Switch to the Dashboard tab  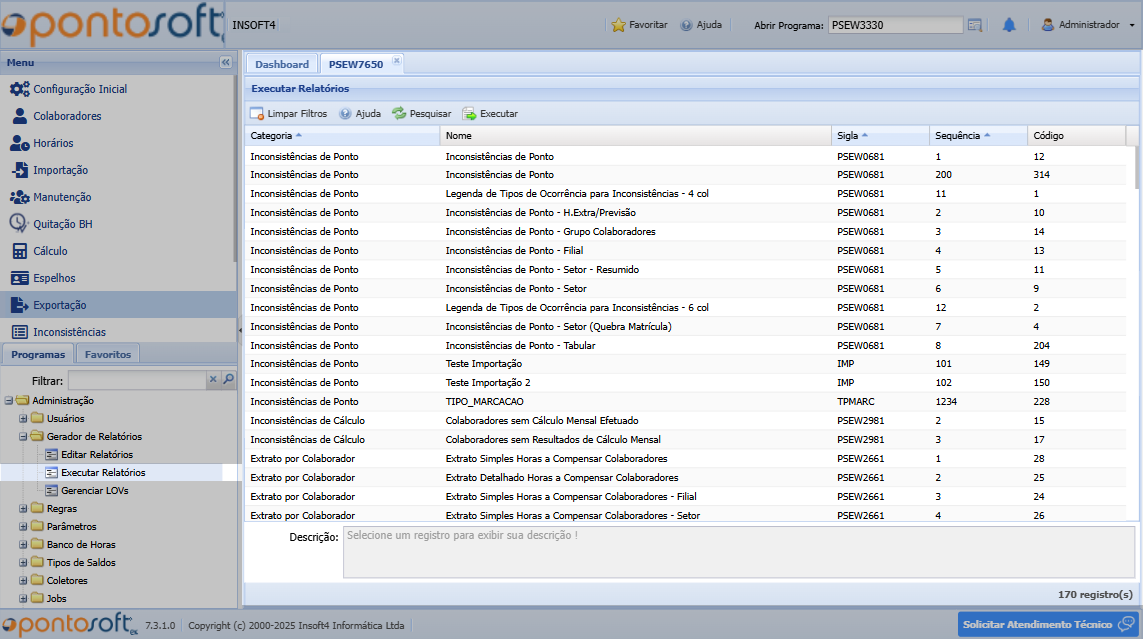click(x=282, y=64)
